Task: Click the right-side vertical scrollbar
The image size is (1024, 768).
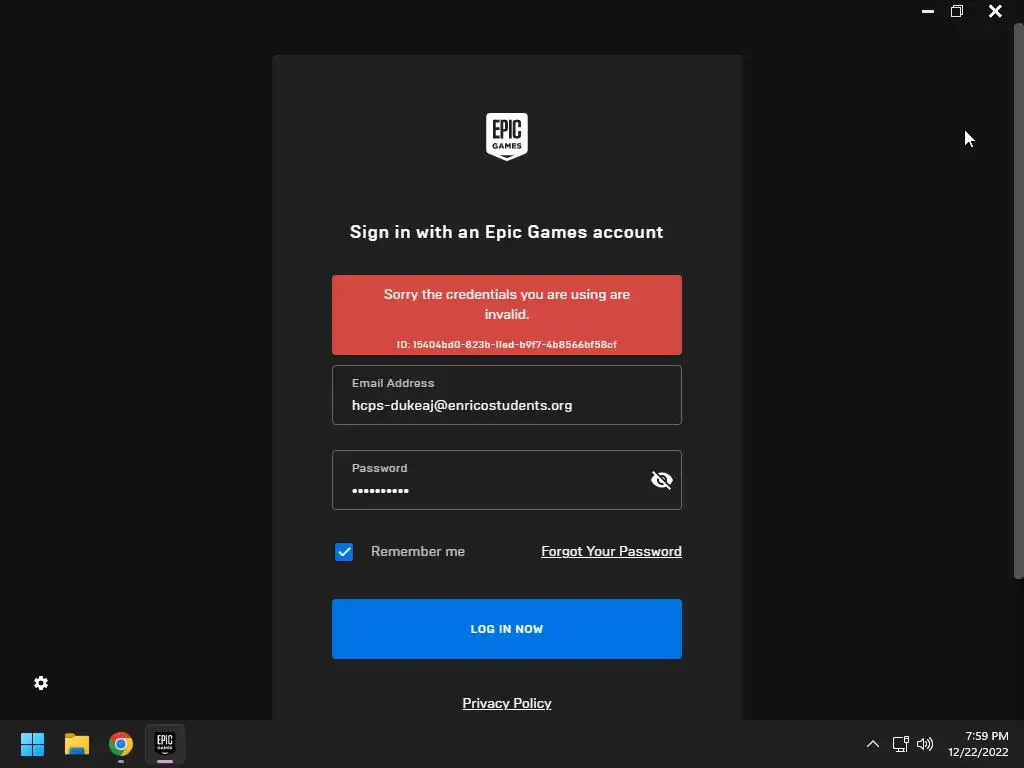Action: pyautogui.click(x=1018, y=300)
